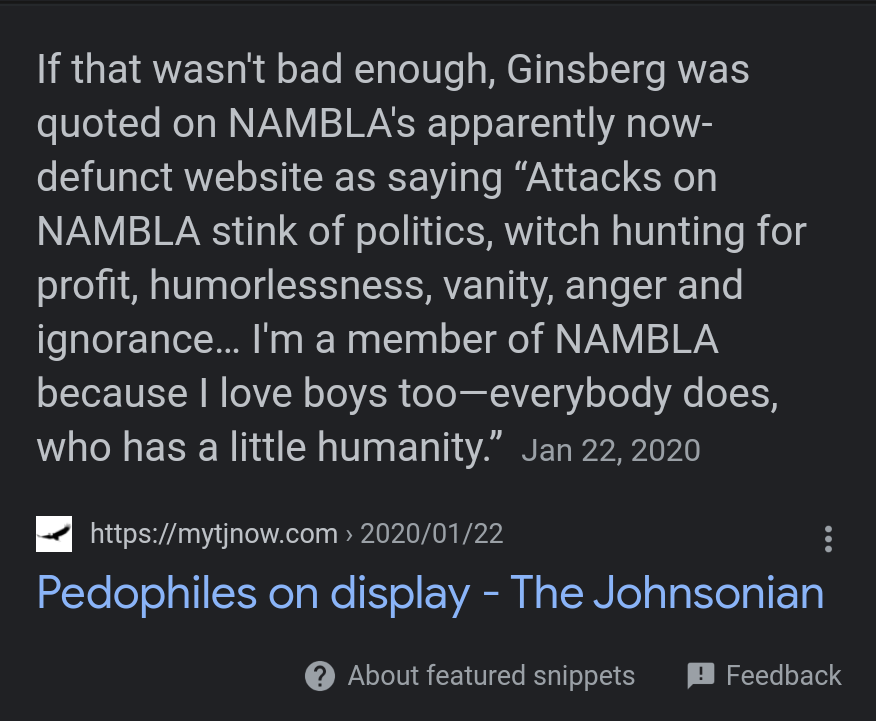Open the three-dot result options menu
The height and width of the screenshot is (721, 876).
828,539
